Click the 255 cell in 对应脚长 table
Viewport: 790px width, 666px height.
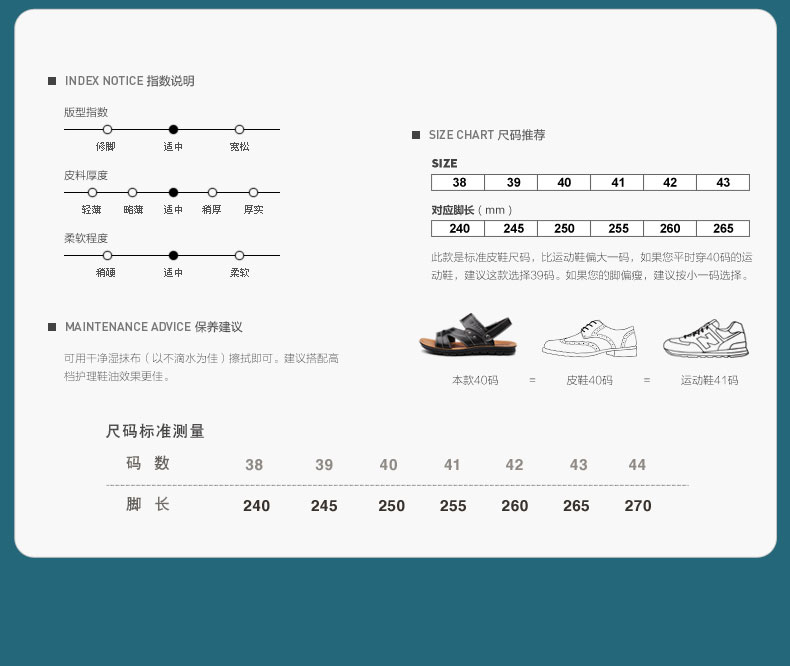point(617,228)
